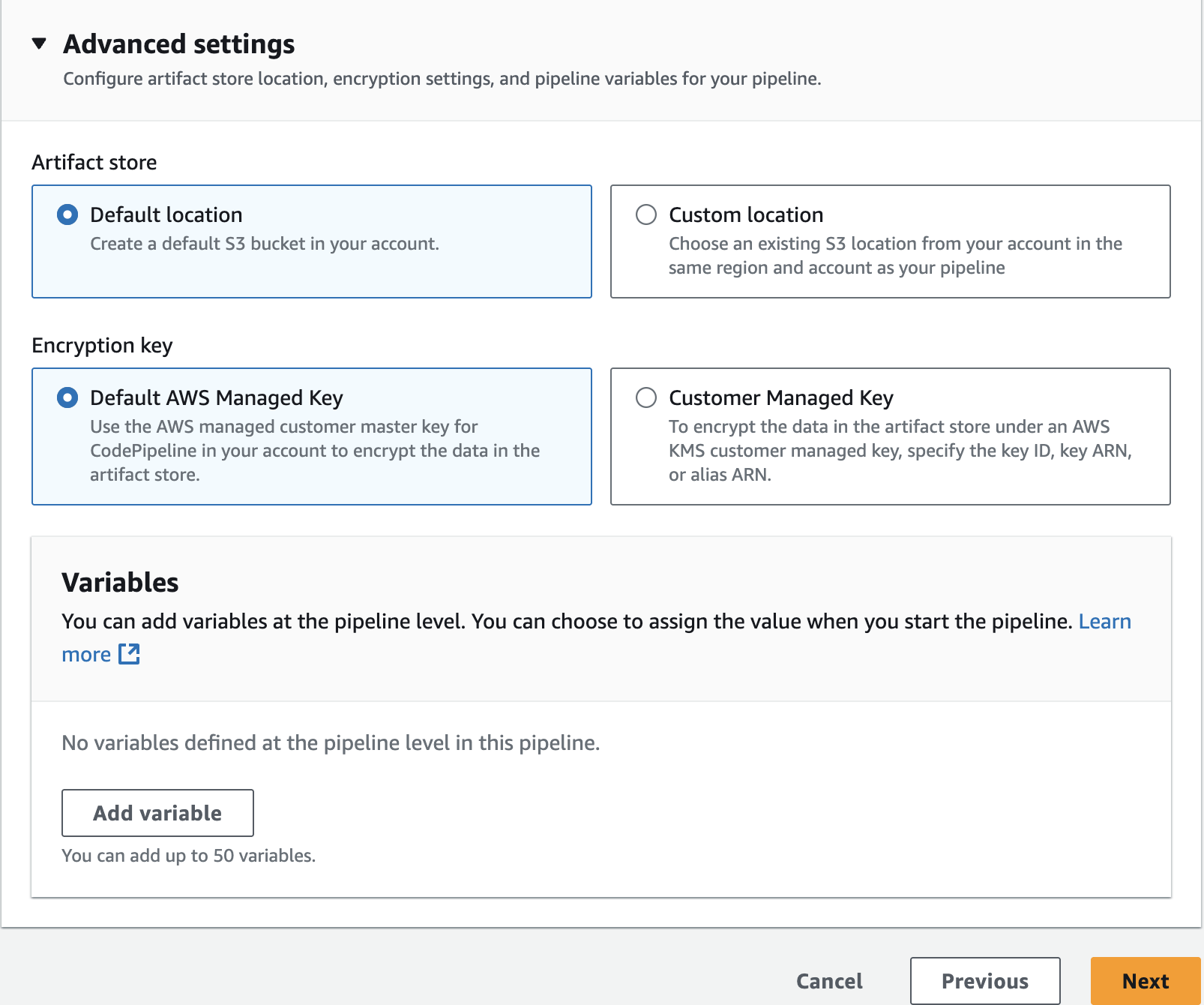The height and width of the screenshot is (1005, 1204).
Task: Click "Create a default S3 bucket" description
Action: 265,244
